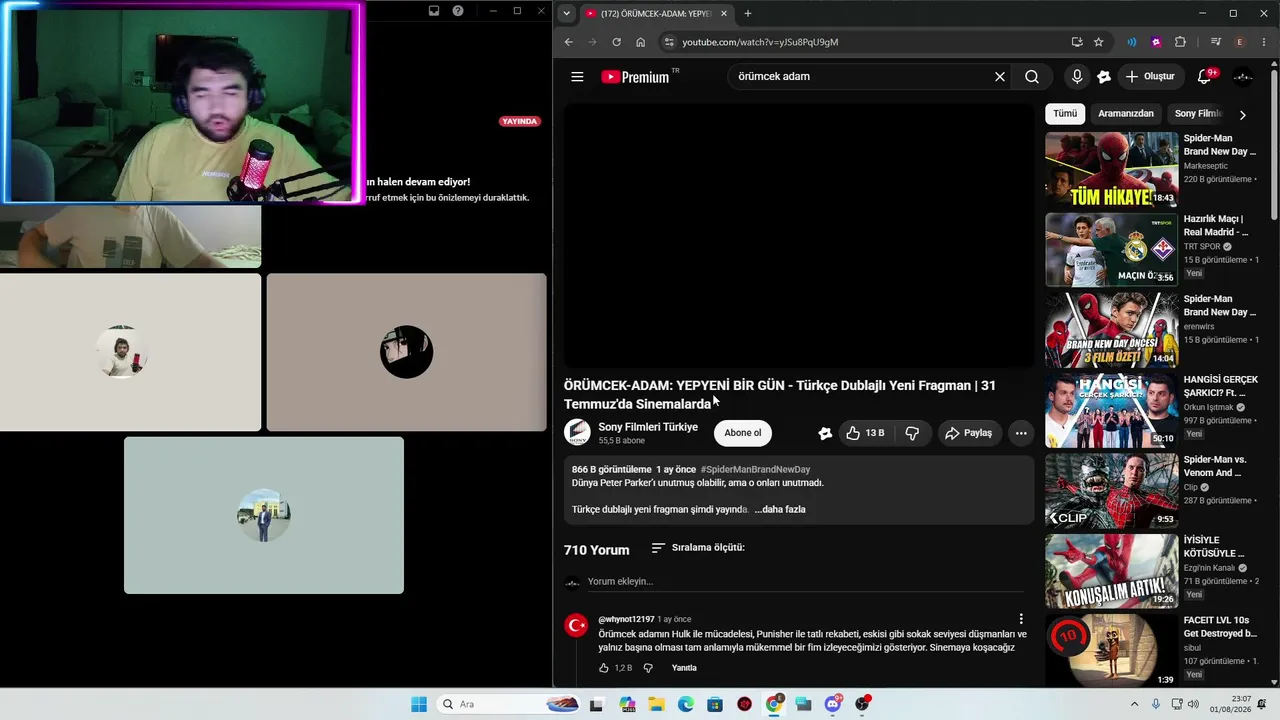Open the Chrome tab search dropdown
Screen dimensions: 1280x720
click(566, 13)
